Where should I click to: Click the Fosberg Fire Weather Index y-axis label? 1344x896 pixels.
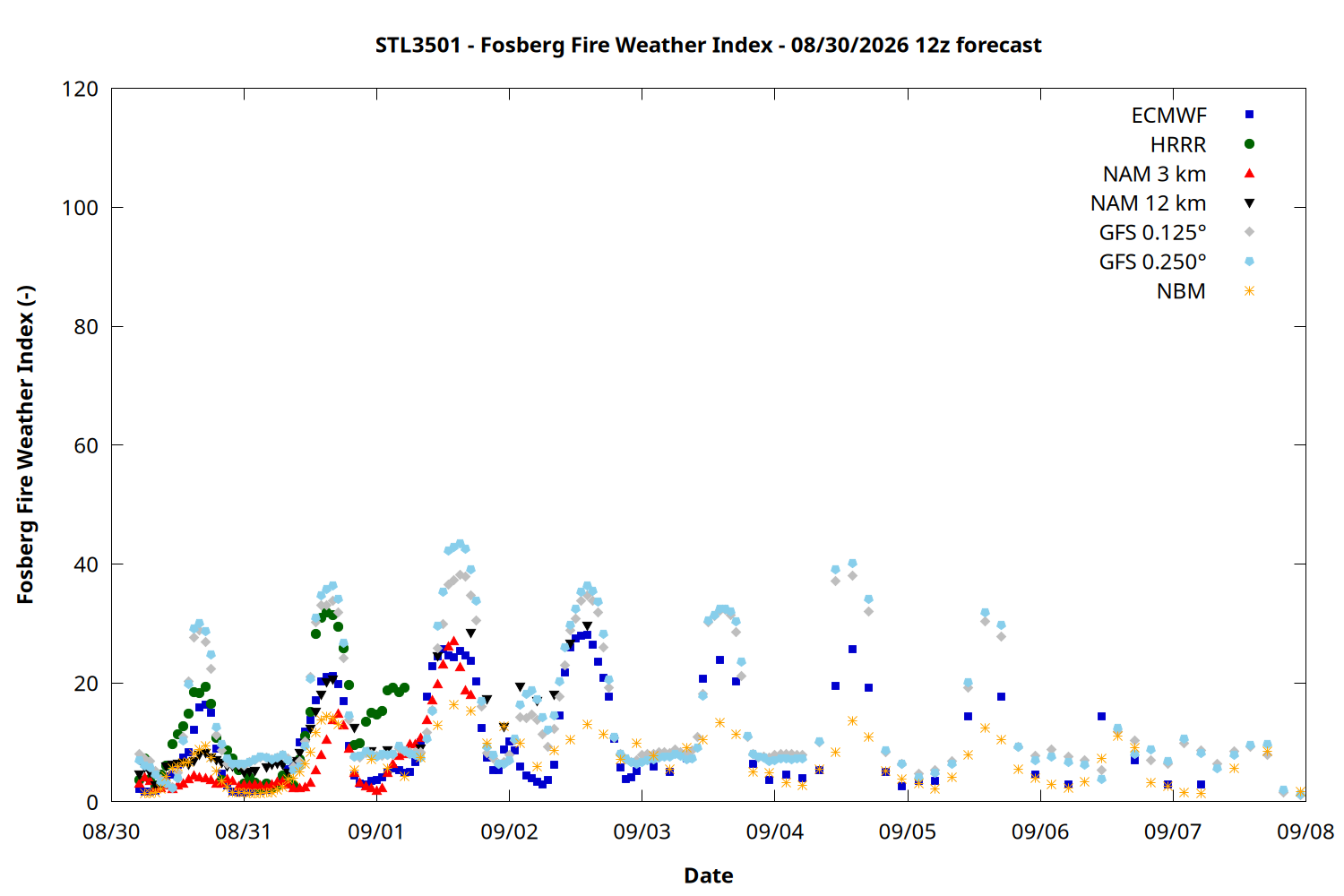pyautogui.click(x=25, y=444)
